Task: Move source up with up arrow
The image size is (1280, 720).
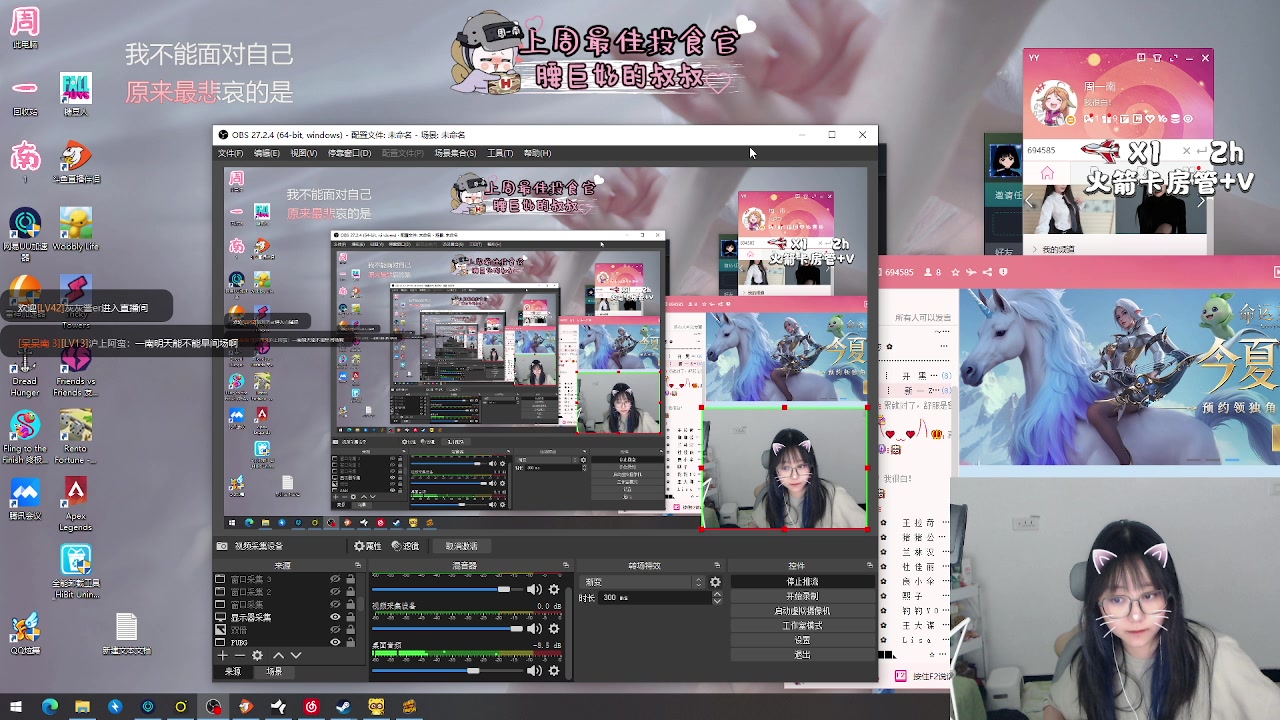Action: pyautogui.click(x=278, y=655)
